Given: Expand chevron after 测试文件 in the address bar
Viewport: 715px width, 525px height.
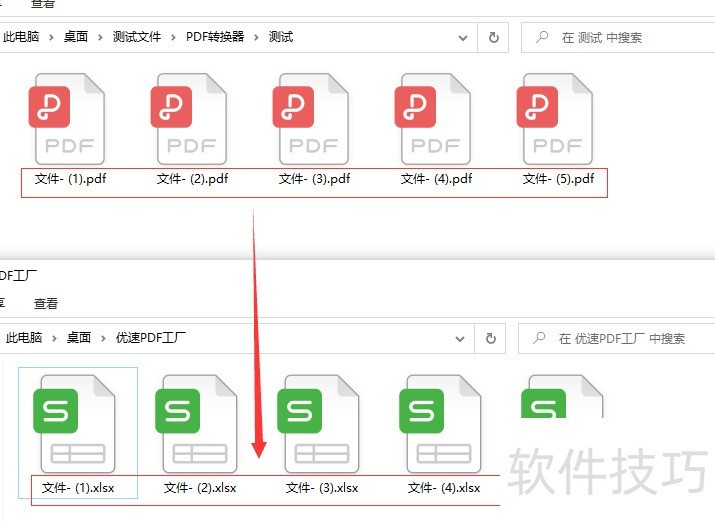Looking at the screenshot, I should click(173, 37).
